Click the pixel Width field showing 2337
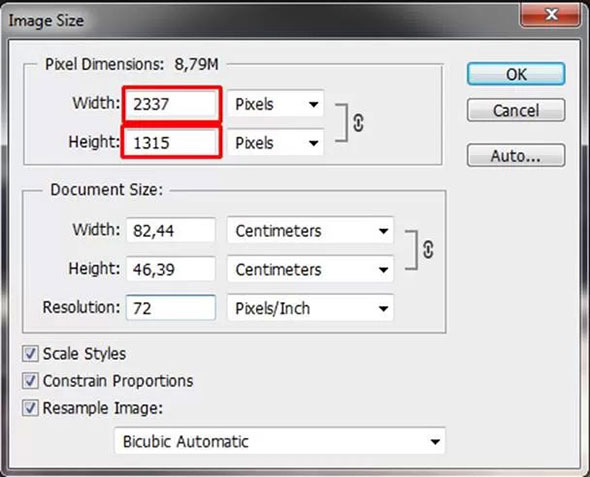 point(171,104)
